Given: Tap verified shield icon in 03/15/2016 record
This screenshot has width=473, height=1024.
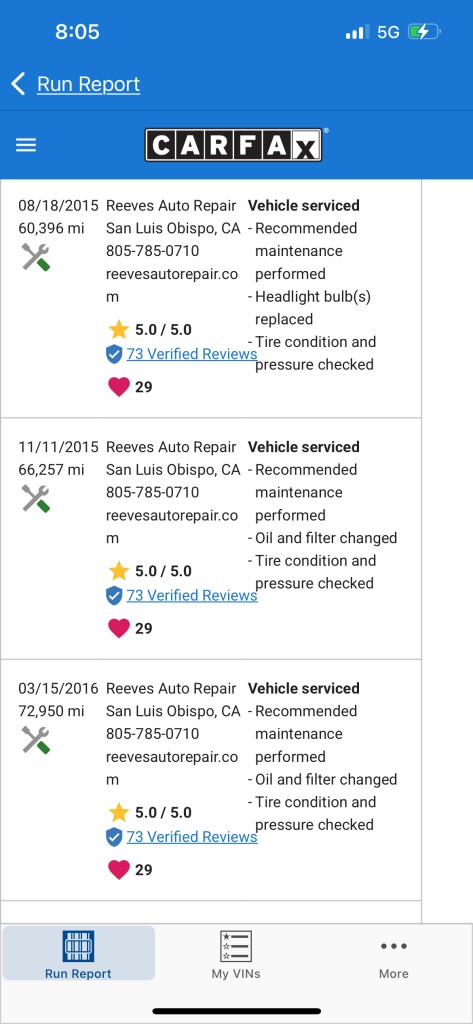Looking at the screenshot, I should click(114, 837).
